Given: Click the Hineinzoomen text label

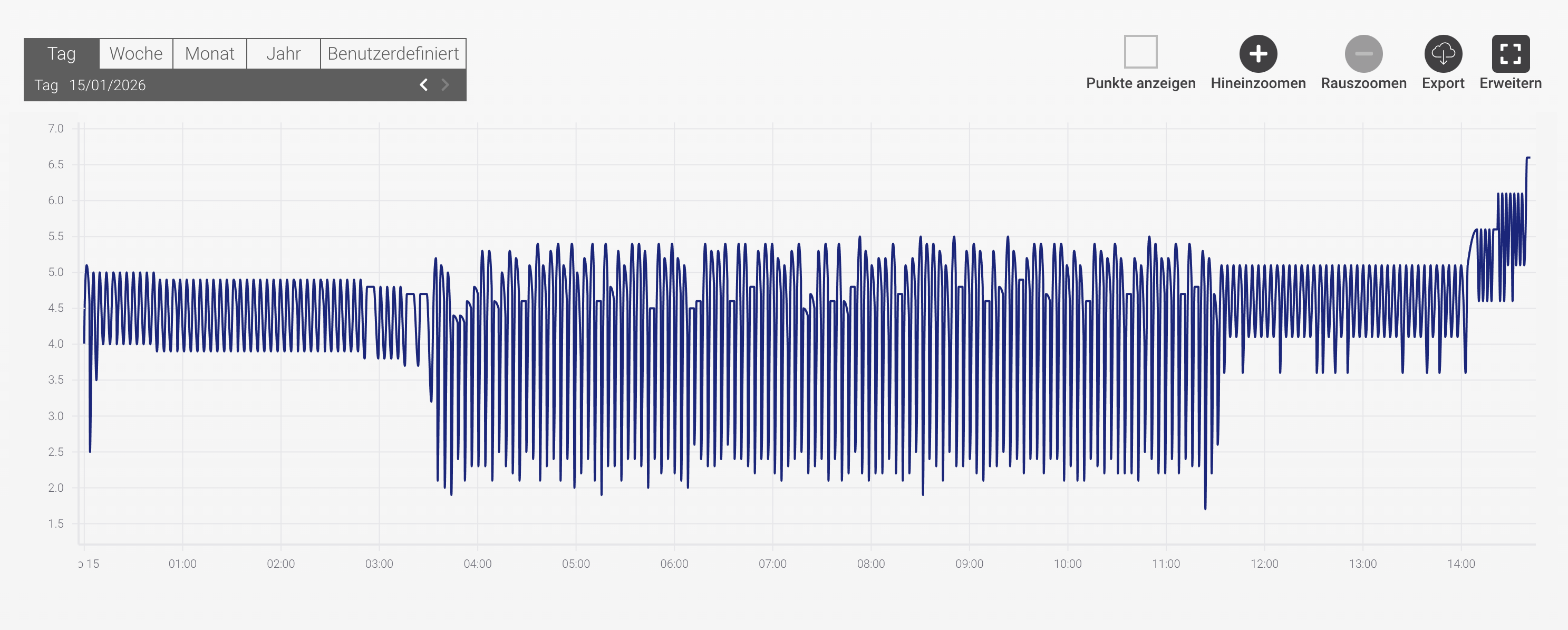Looking at the screenshot, I should (1257, 83).
